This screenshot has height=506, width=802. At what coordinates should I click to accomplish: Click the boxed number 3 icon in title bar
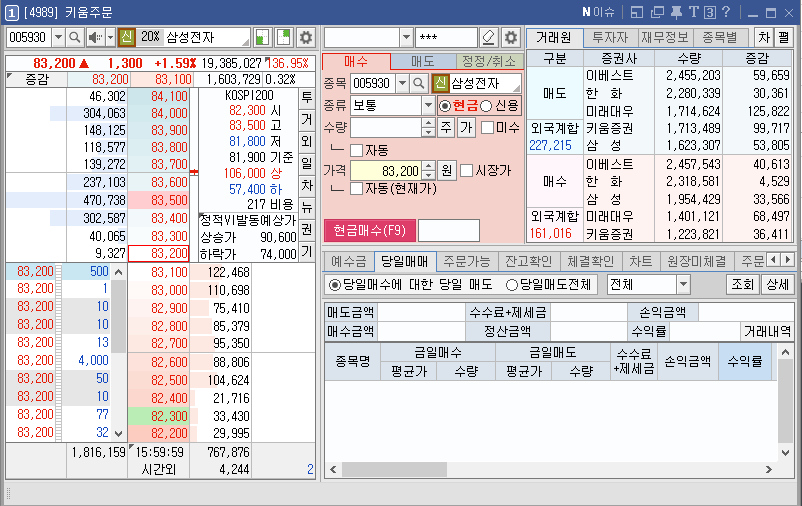tap(710, 12)
